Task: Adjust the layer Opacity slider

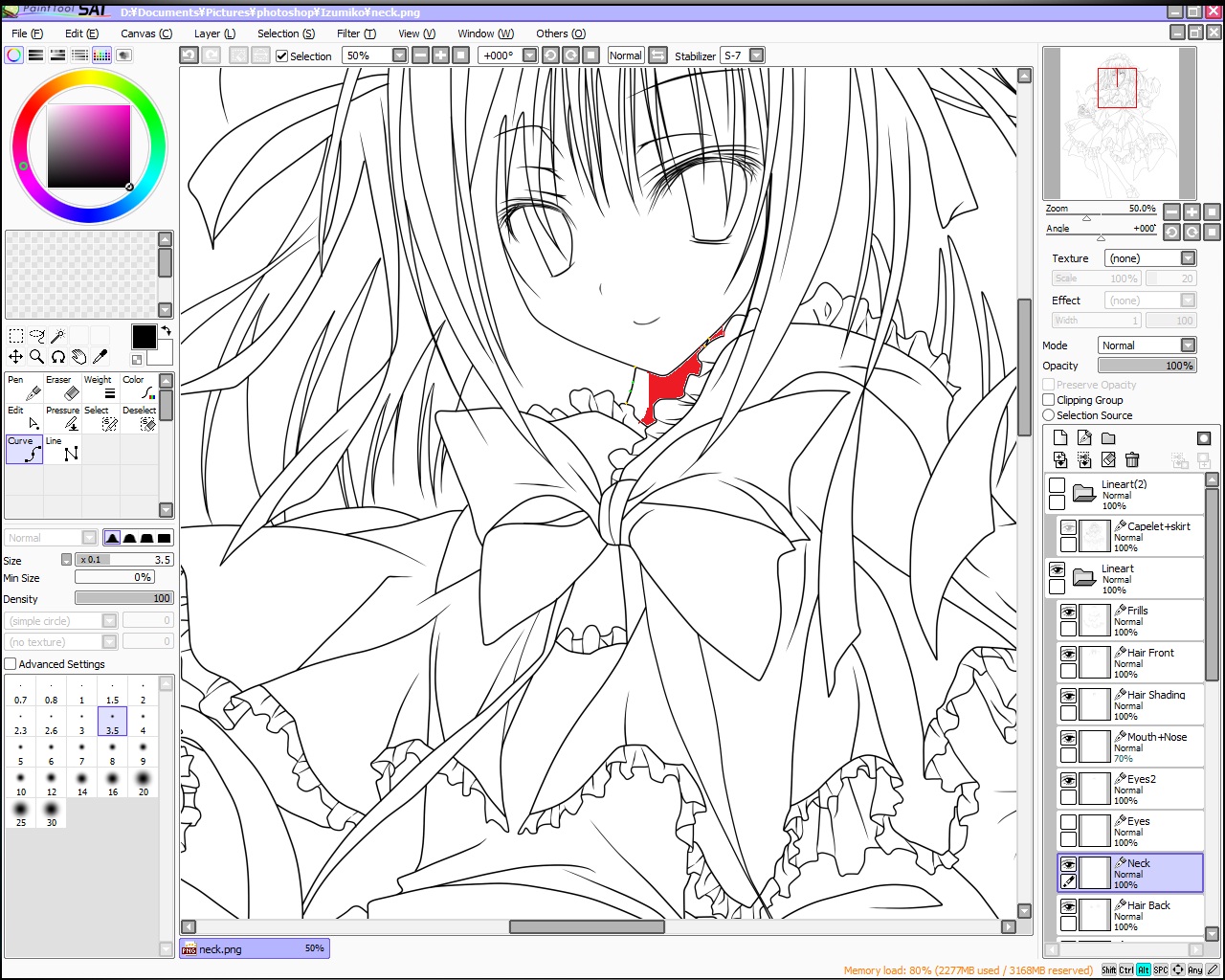Action: [1147, 366]
